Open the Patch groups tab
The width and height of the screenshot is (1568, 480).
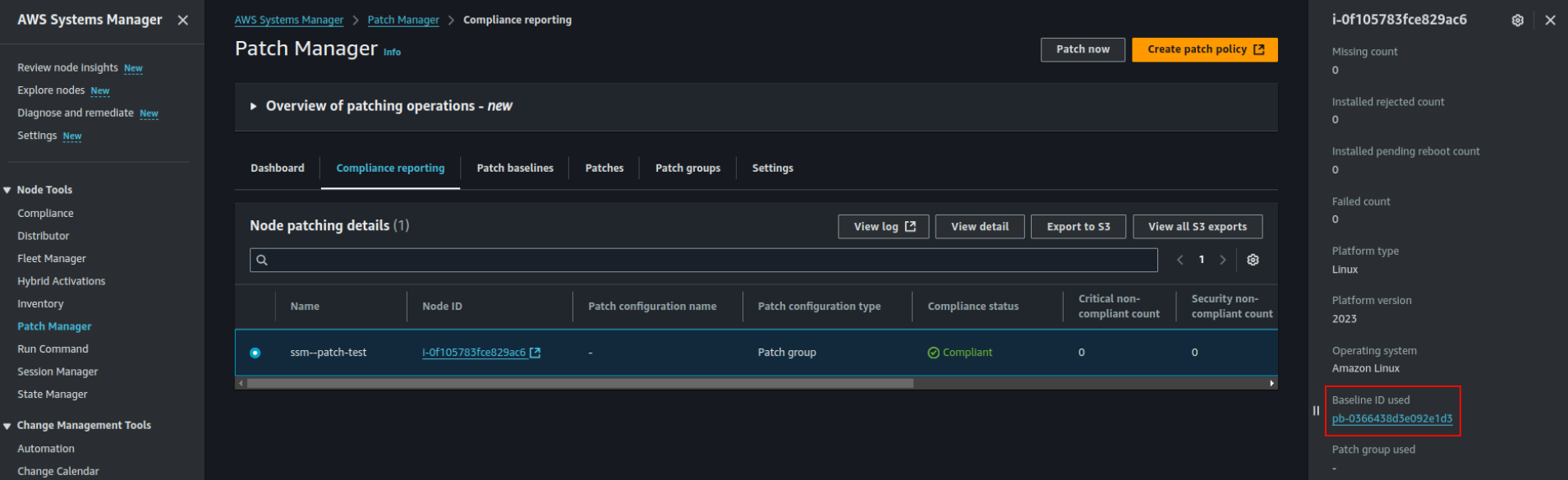click(687, 168)
